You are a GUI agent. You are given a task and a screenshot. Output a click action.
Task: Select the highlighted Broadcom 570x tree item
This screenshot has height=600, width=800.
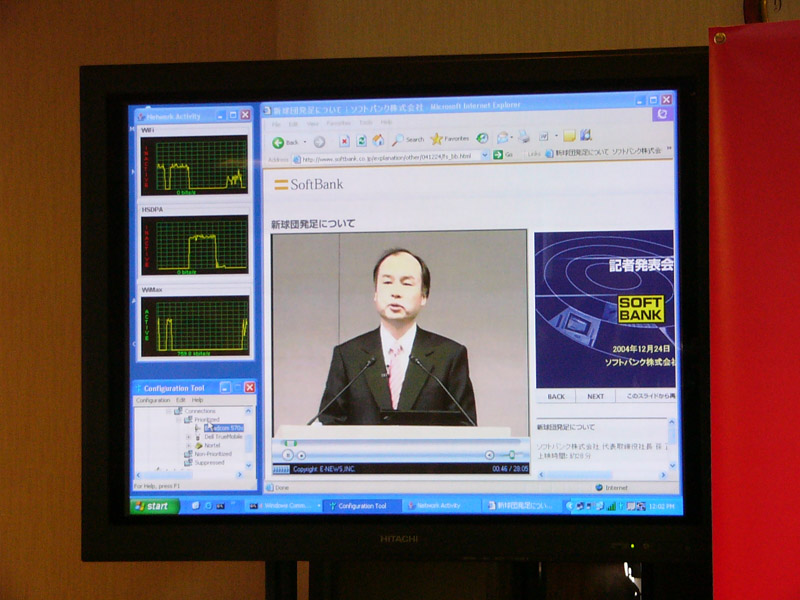[224, 428]
